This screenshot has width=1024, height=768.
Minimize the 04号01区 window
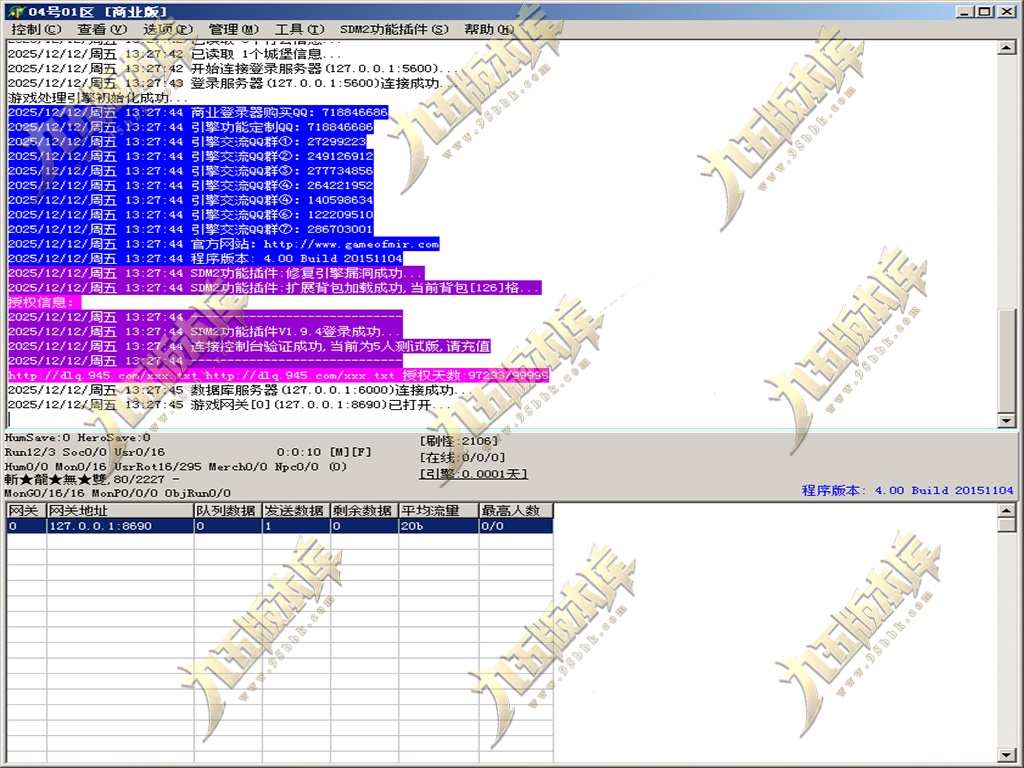pos(965,11)
